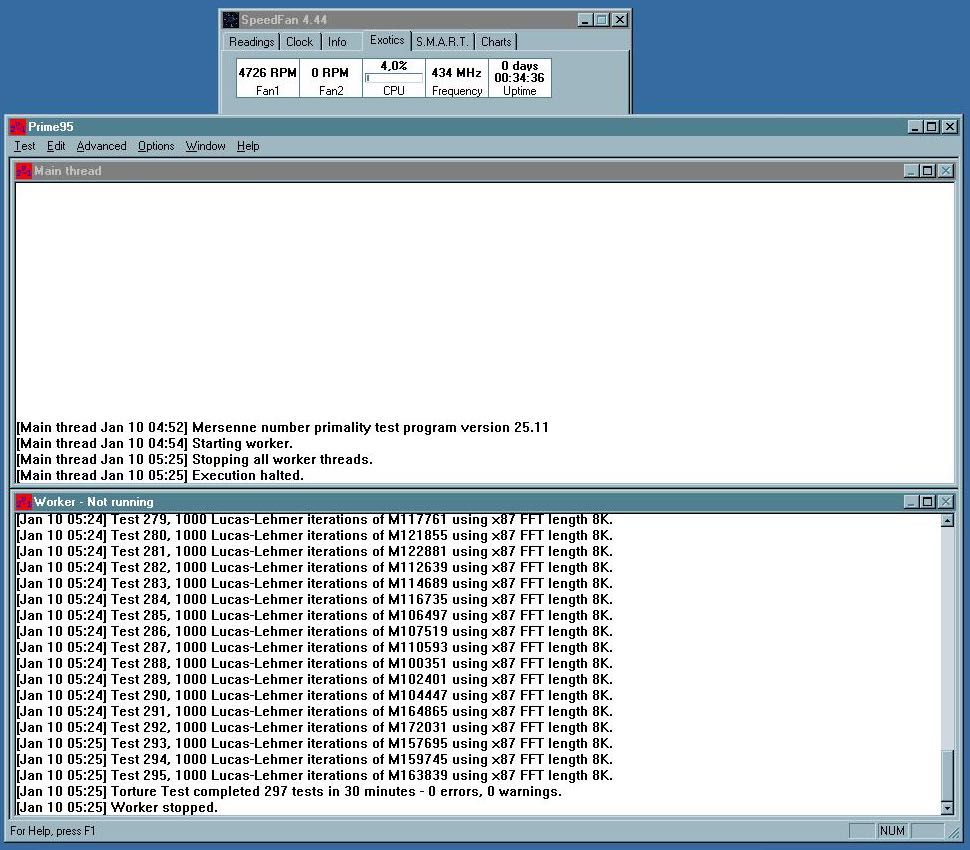The image size is (970, 850).
Task: Minimize the Prime95 main window
Action: pos(916,127)
